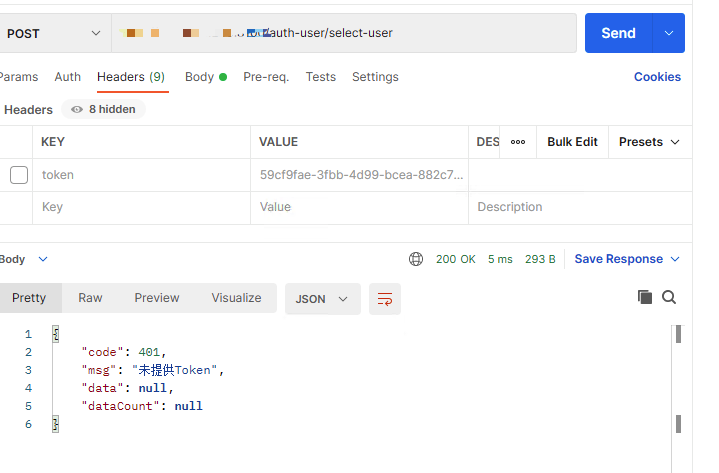Select the Raw response view
The image size is (719, 473).
[x=90, y=298]
